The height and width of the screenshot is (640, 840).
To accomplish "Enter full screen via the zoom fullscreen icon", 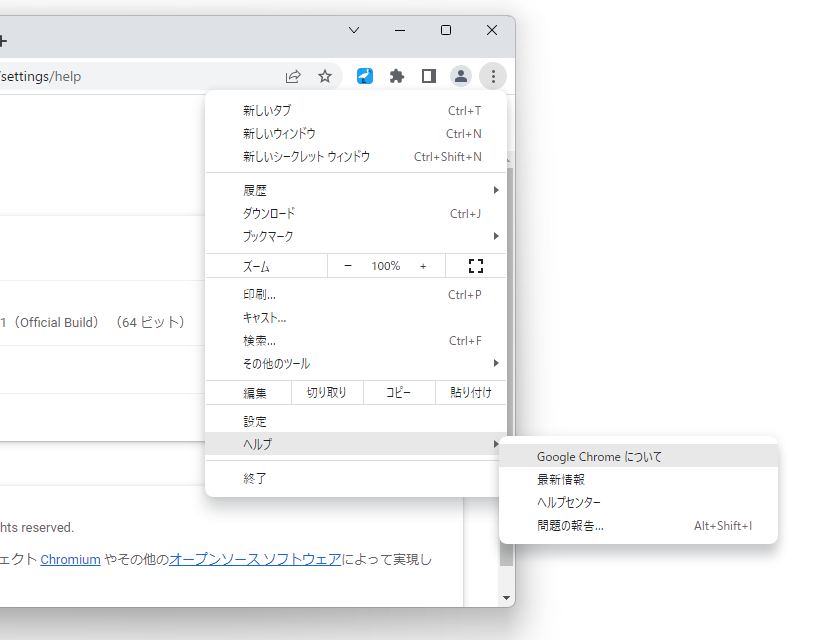I will pyautogui.click(x=475, y=265).
